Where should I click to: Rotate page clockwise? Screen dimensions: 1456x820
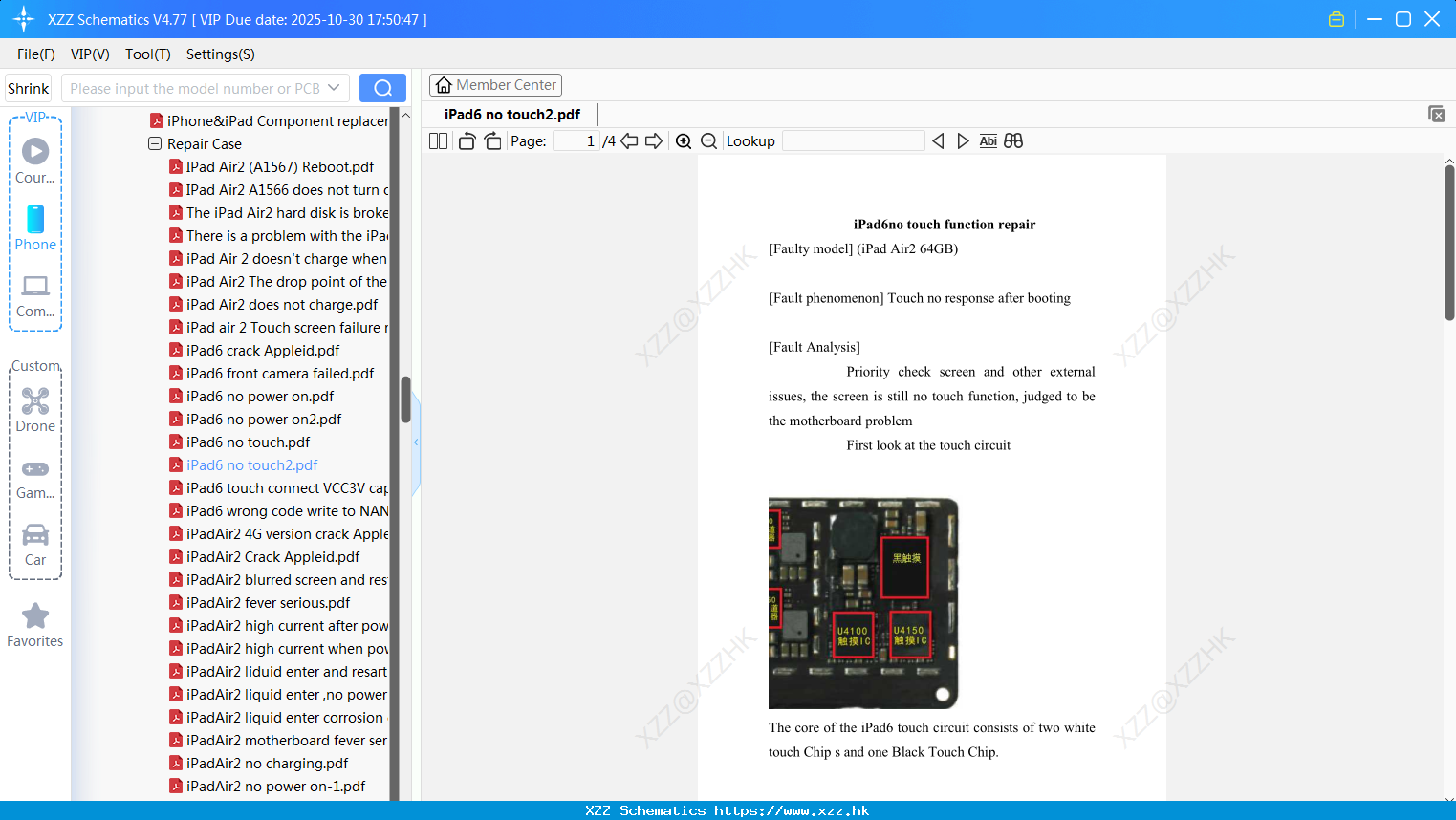point(492,141)
